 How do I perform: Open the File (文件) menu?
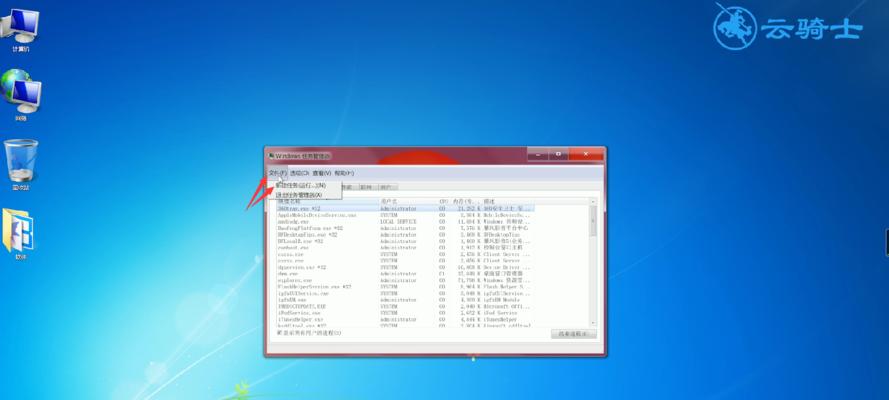pos(277,173)
